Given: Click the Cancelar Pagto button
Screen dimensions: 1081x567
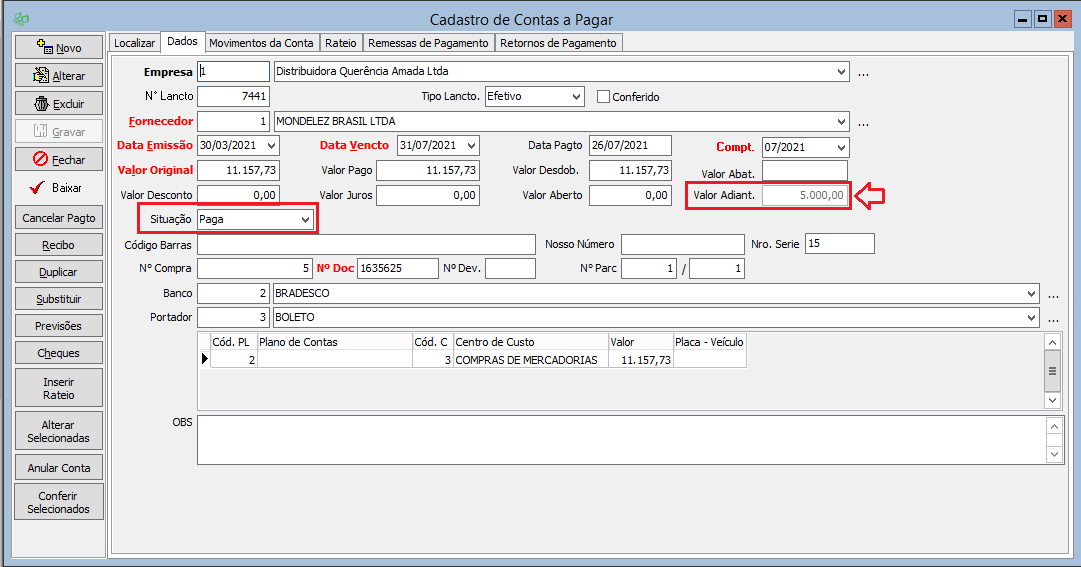Looking at the screenshot, I should click(58, 218).
